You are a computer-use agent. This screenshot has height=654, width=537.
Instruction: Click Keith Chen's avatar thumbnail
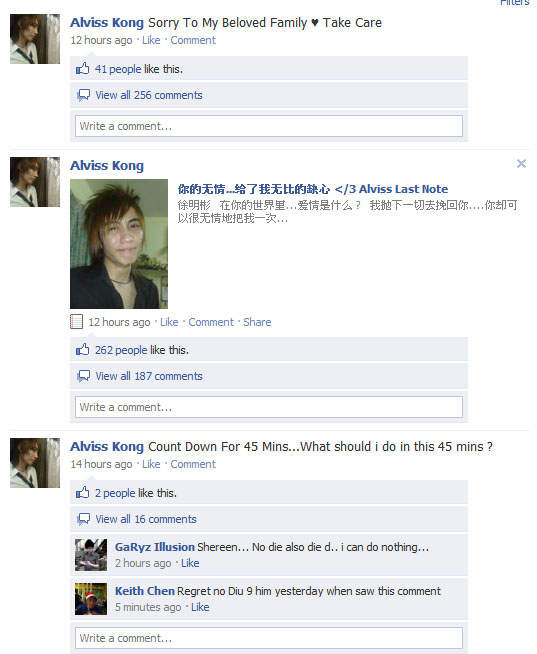pos(91,599)
